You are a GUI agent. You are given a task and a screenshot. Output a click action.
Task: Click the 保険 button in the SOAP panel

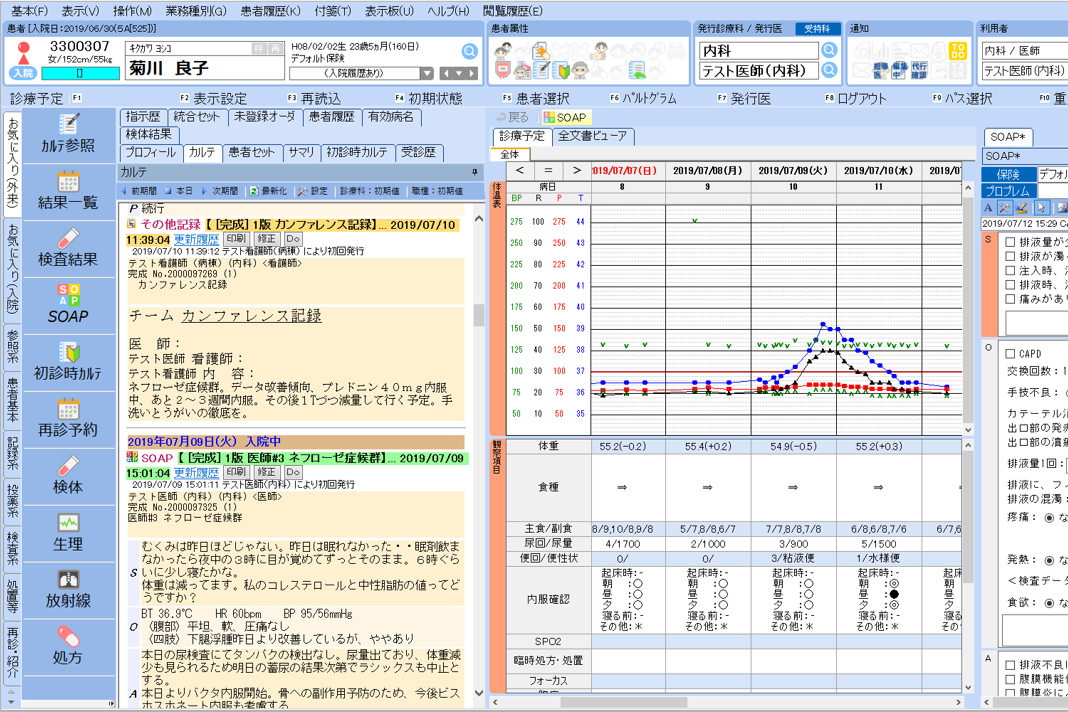1009,174
